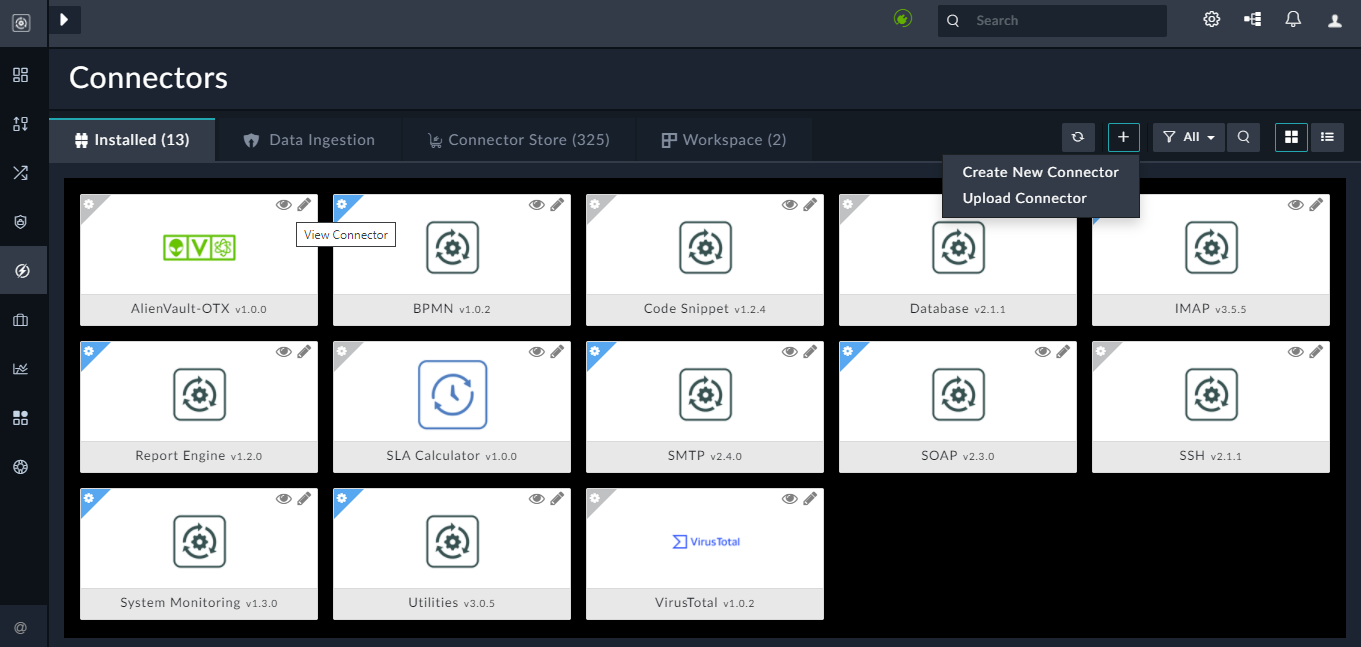This screenshot has height=647, width=1361.
Task: Select the Dashboard icon in the sidebar
Action: click(x=21, y=75)
